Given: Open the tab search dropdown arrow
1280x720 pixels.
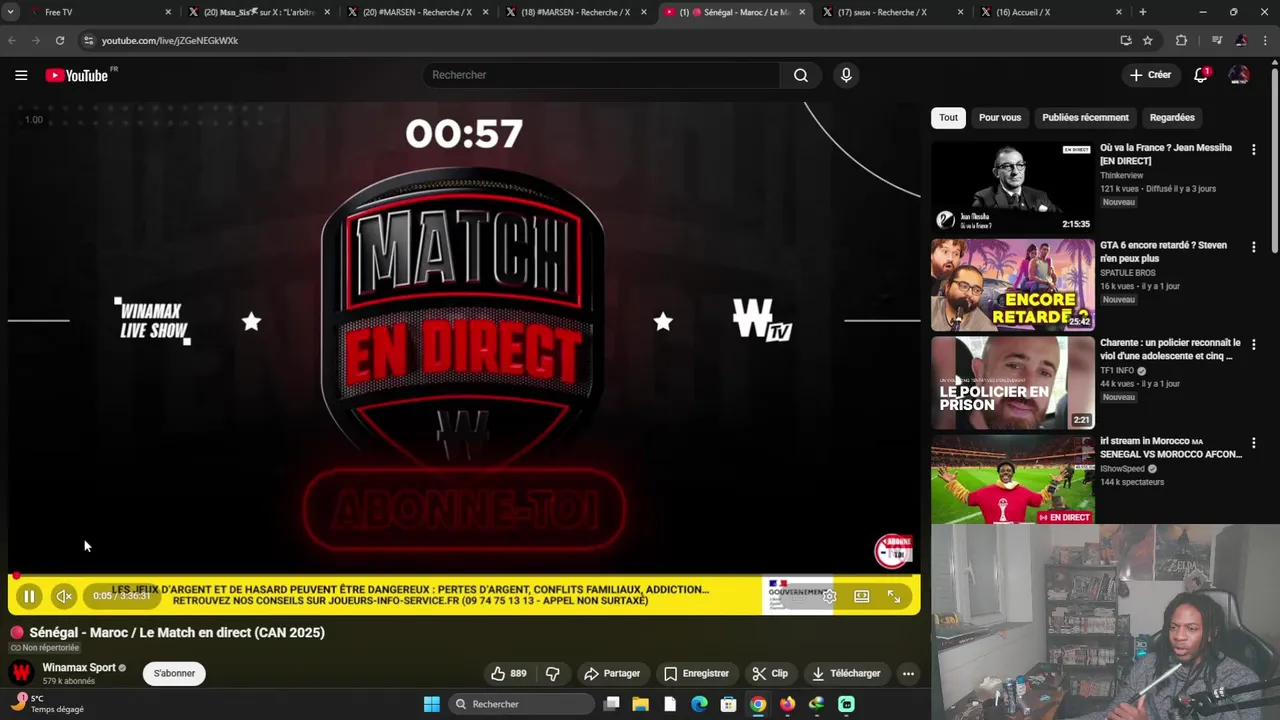Looking at the screenshot, I should tap(10, 12).
